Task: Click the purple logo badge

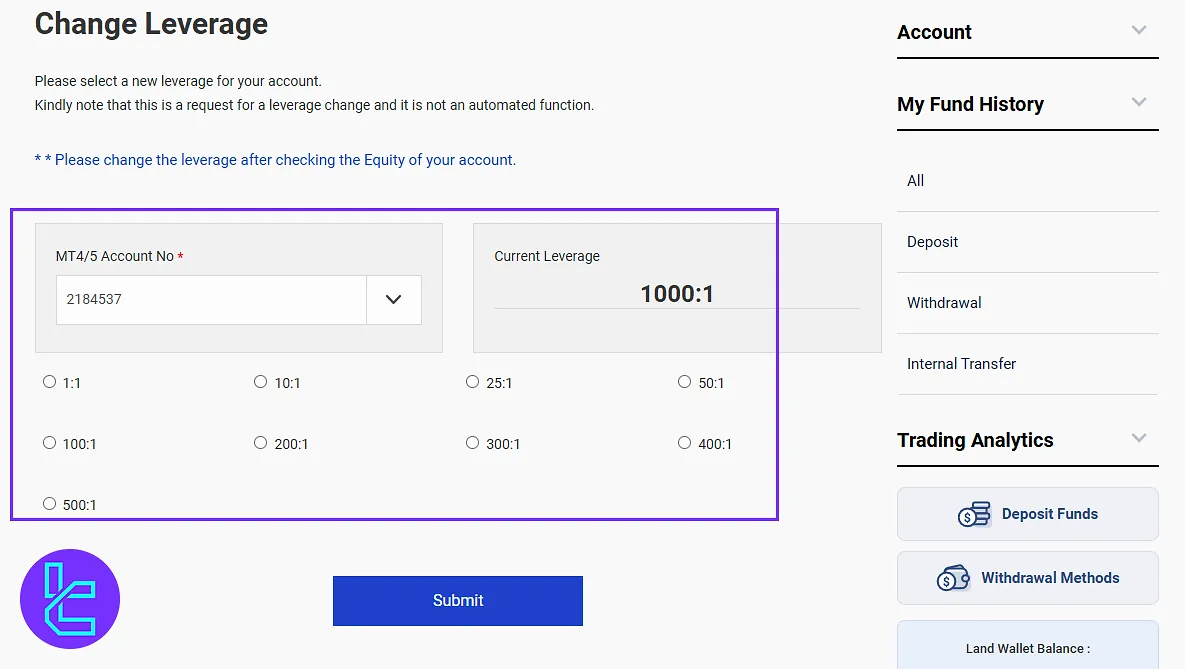Action: pyautogui.click(x=70, y=599)
